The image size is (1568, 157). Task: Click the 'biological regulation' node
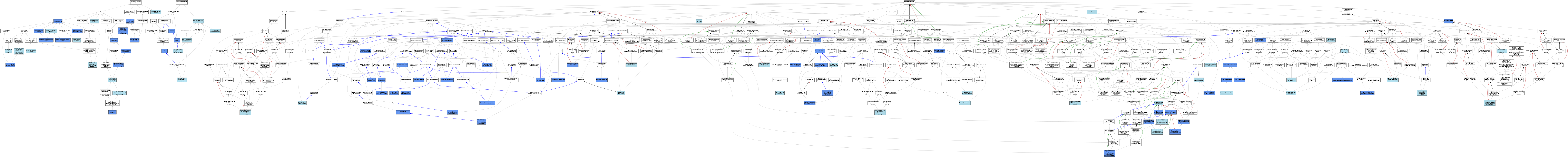point(892,12)
